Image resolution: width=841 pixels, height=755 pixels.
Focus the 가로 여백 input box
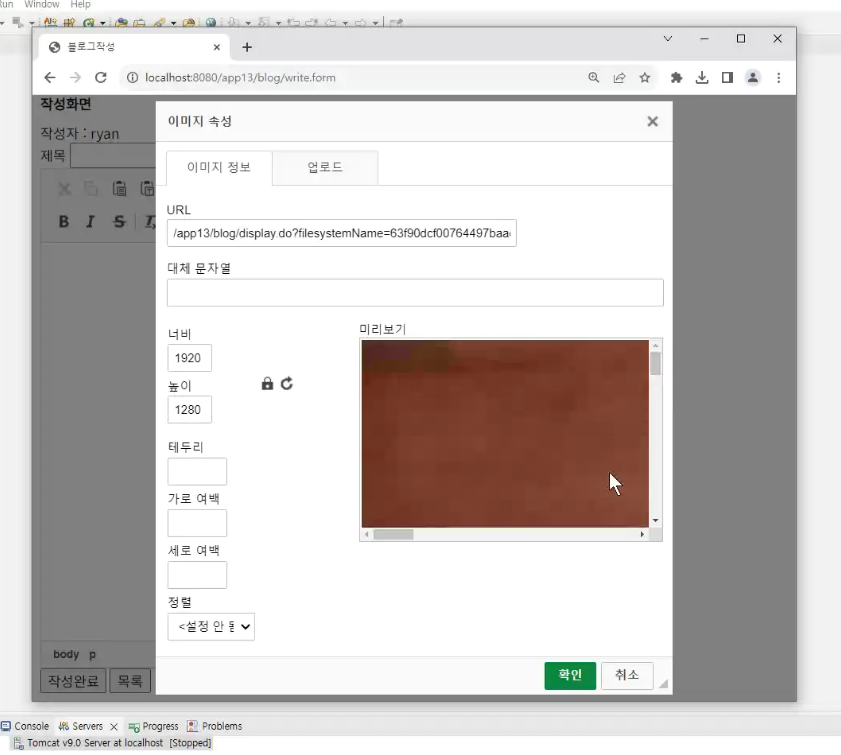tap(197, 523)
